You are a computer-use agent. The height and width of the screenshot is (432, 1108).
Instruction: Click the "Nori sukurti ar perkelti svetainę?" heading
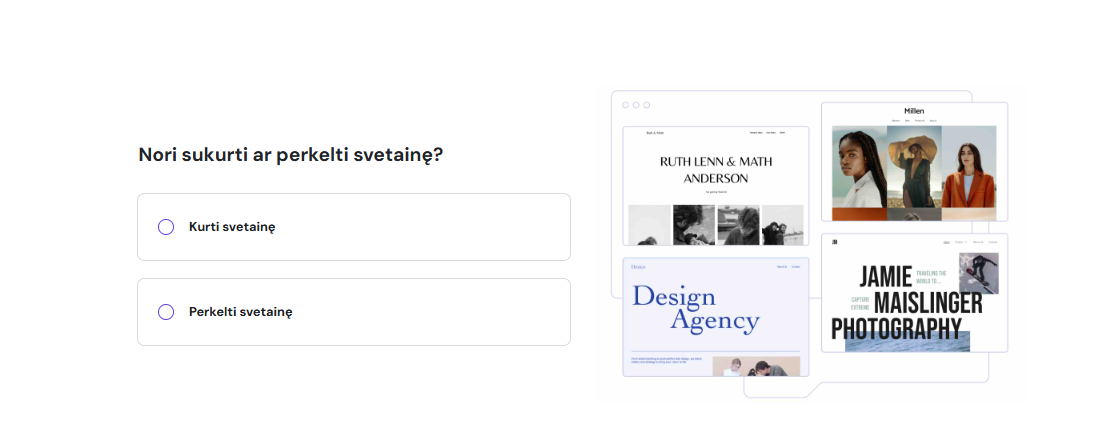291,155
